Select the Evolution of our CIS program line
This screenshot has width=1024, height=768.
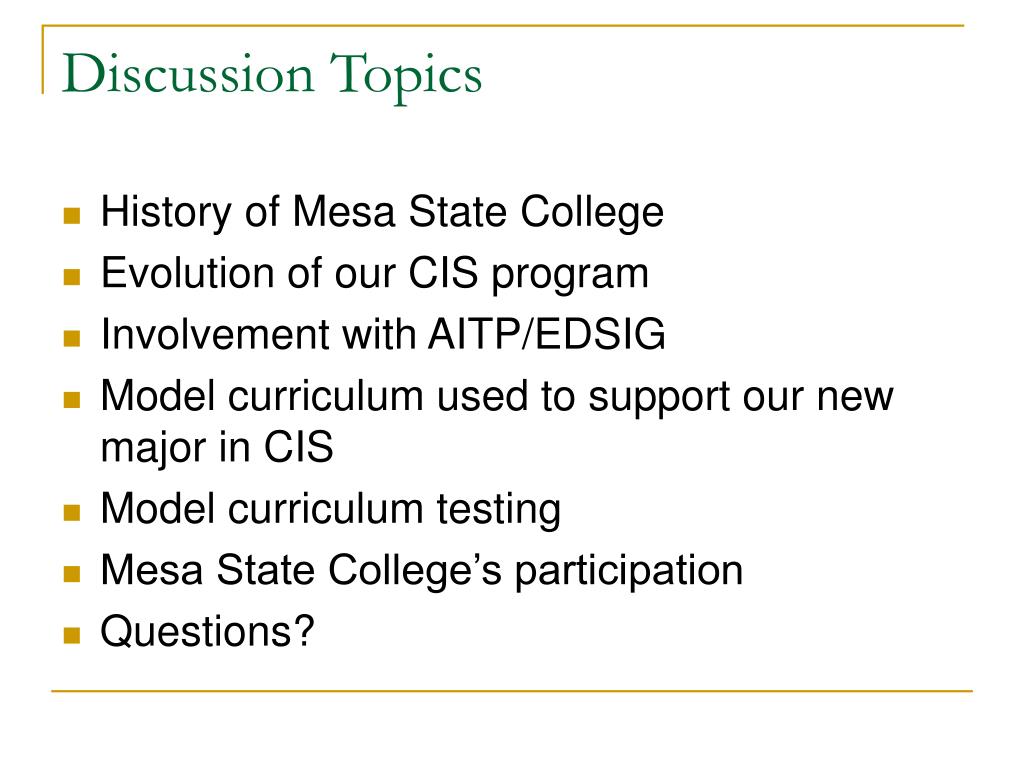[375, 274]
